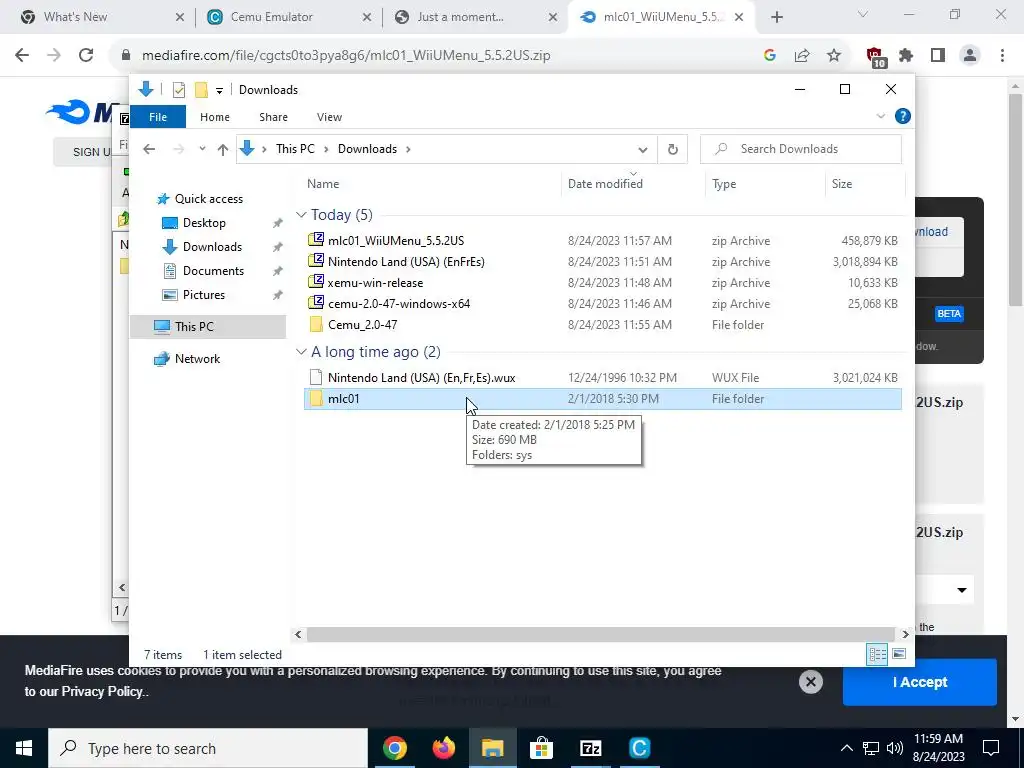Click the Properties quick access toolbar icon
Image resolution: width=1024 pixels, height=768 pixels.
(x=178, y=90)
